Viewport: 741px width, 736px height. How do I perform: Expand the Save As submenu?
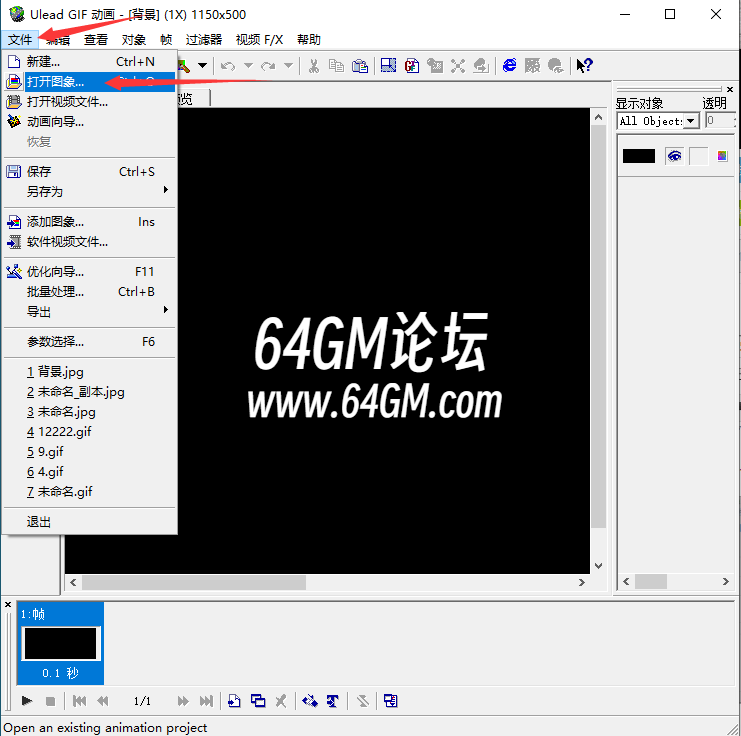tap(89, 191)
